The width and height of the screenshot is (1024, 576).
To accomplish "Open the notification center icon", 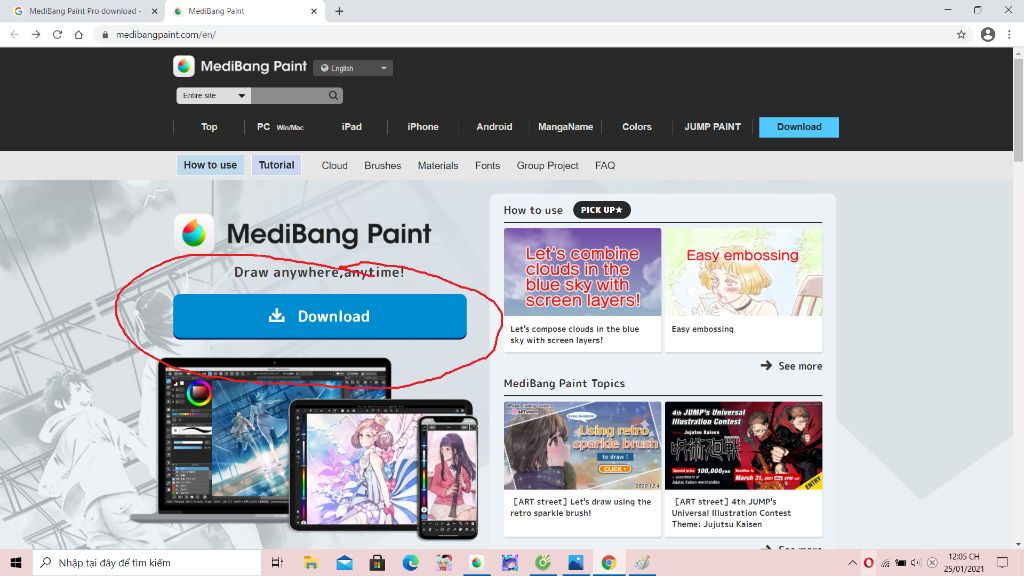I will (x=1002, y=562).
